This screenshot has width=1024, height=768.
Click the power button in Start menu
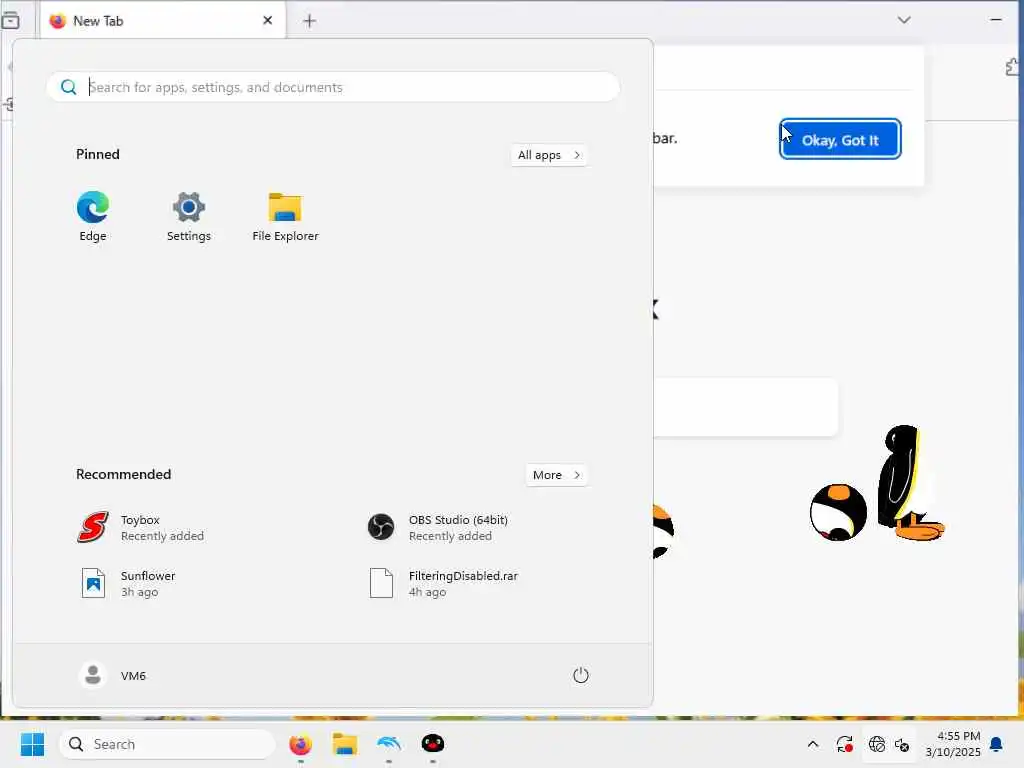click(x=581, y=675)
